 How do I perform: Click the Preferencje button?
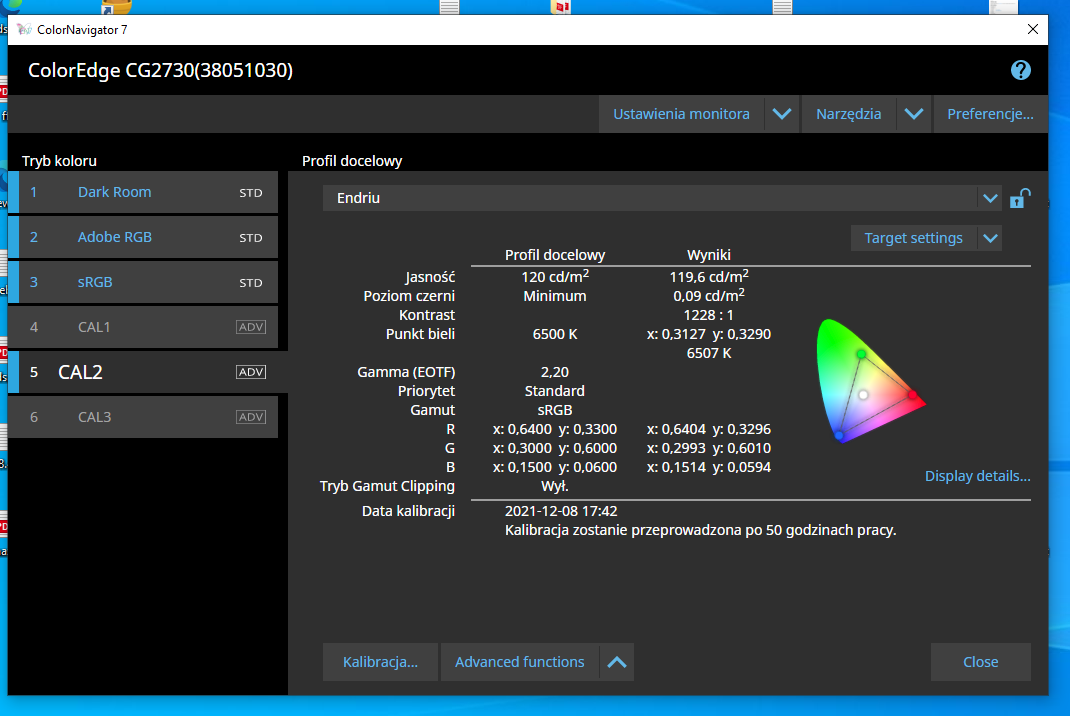click(x=990, y=114)
